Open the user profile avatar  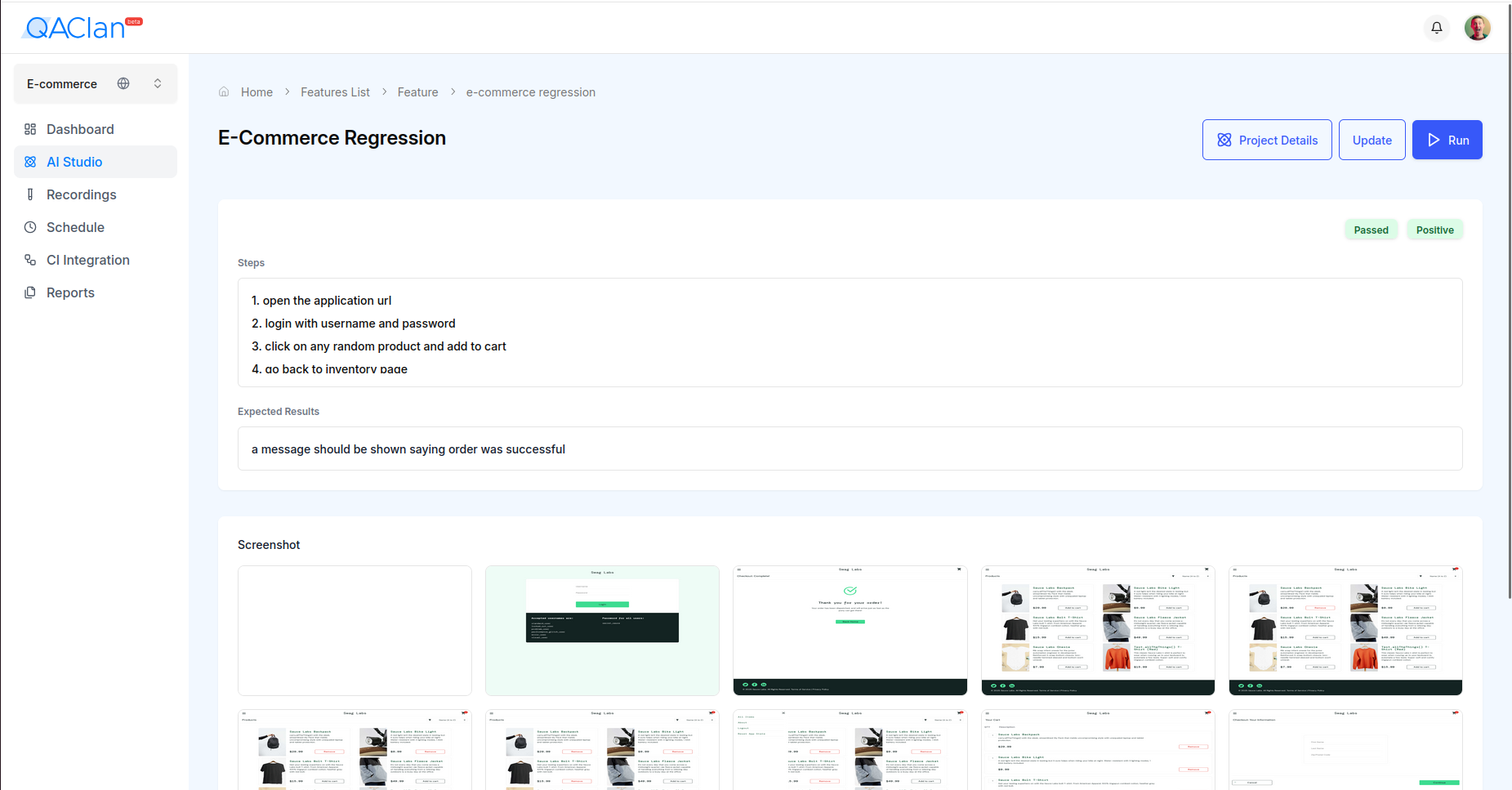(1478, 28)
